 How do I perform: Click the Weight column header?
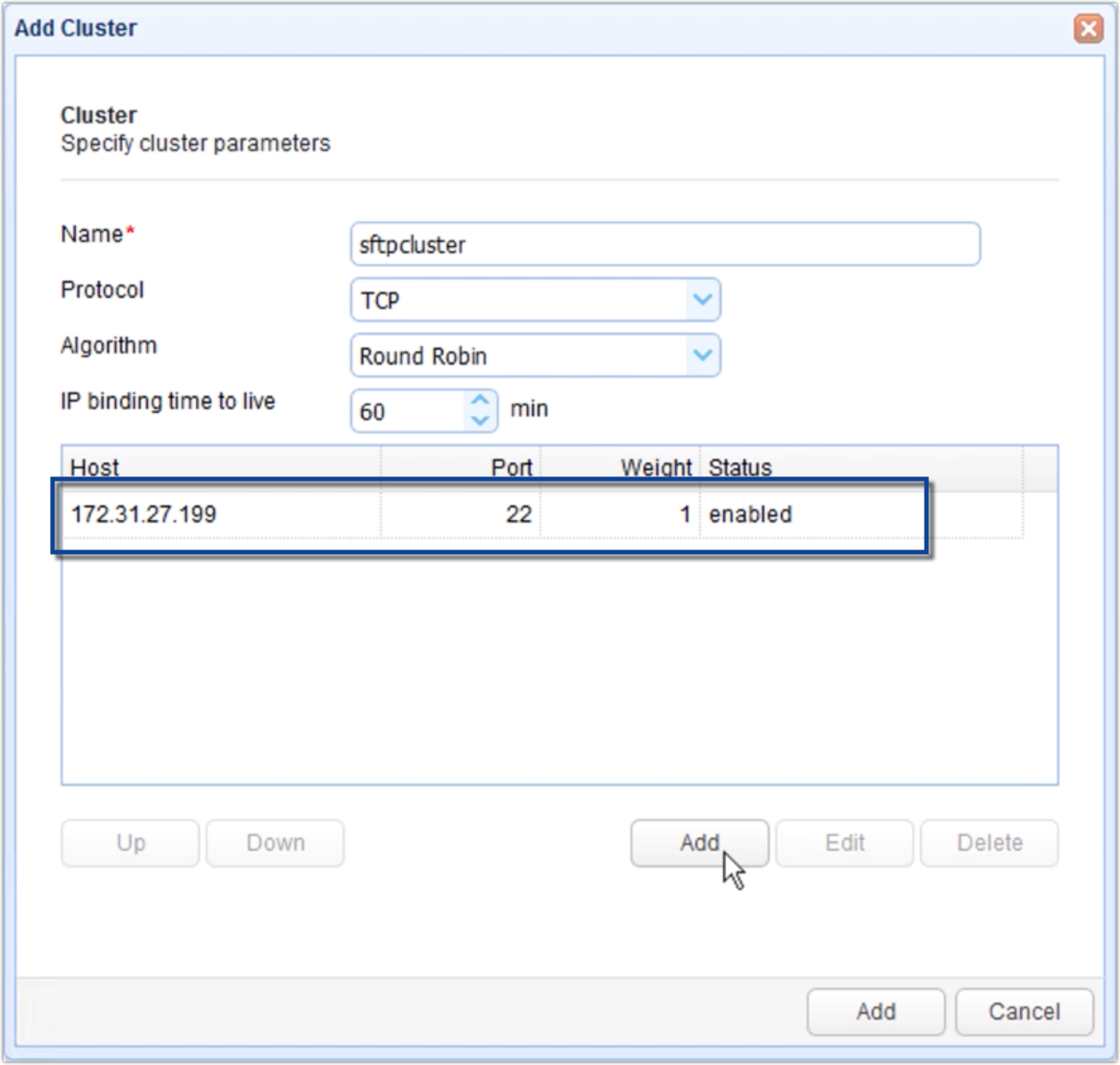[x=656, y=466]
